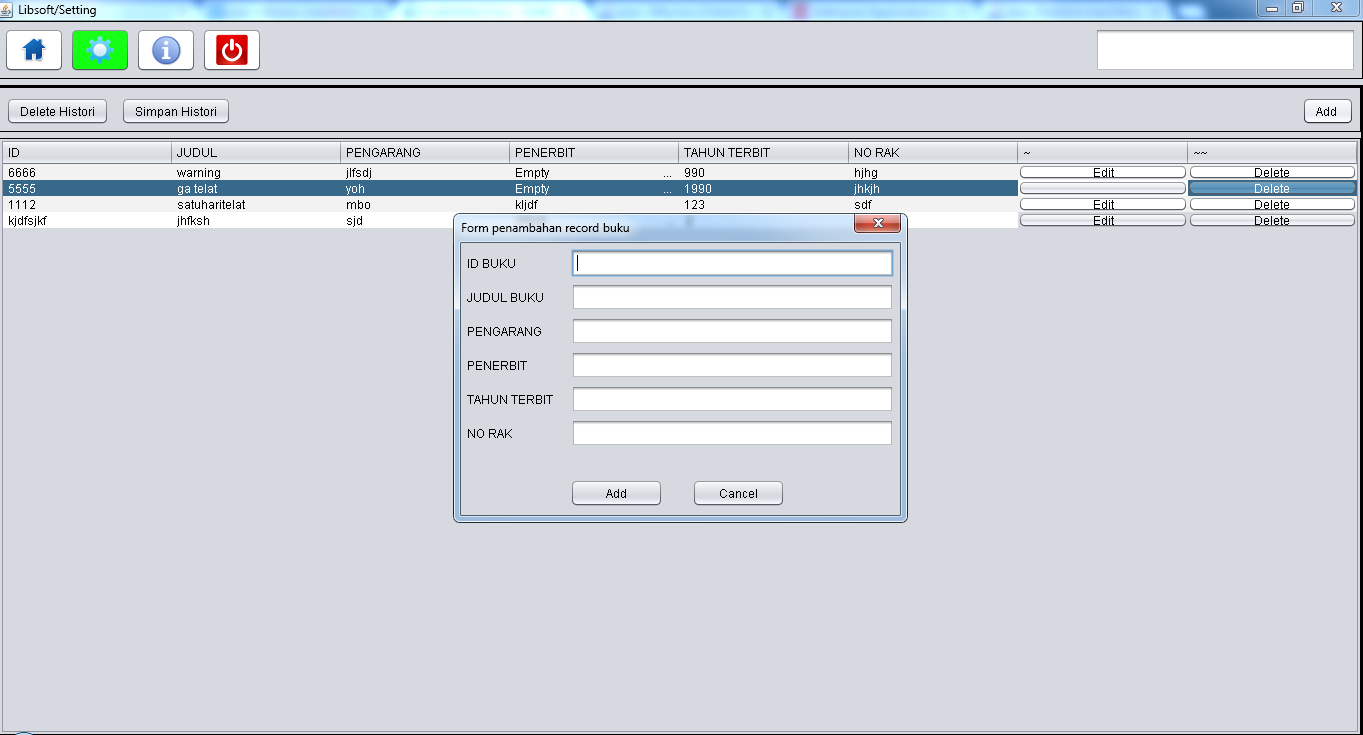Image resolution: width=1363 pixels, height=735 pixels.
Task: Select the 'satuharitelat' title cell
Action: pyautogui.click(x=256, y=204)
